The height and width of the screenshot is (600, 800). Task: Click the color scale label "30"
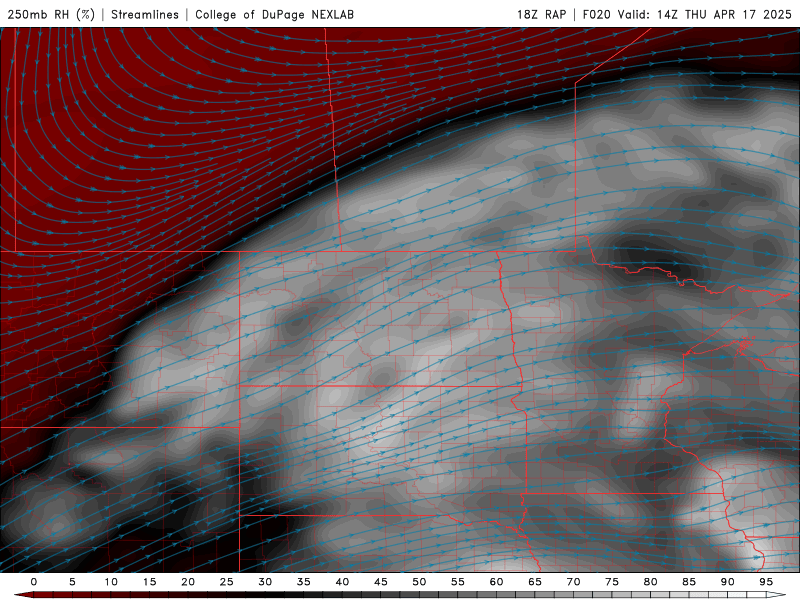265,582
